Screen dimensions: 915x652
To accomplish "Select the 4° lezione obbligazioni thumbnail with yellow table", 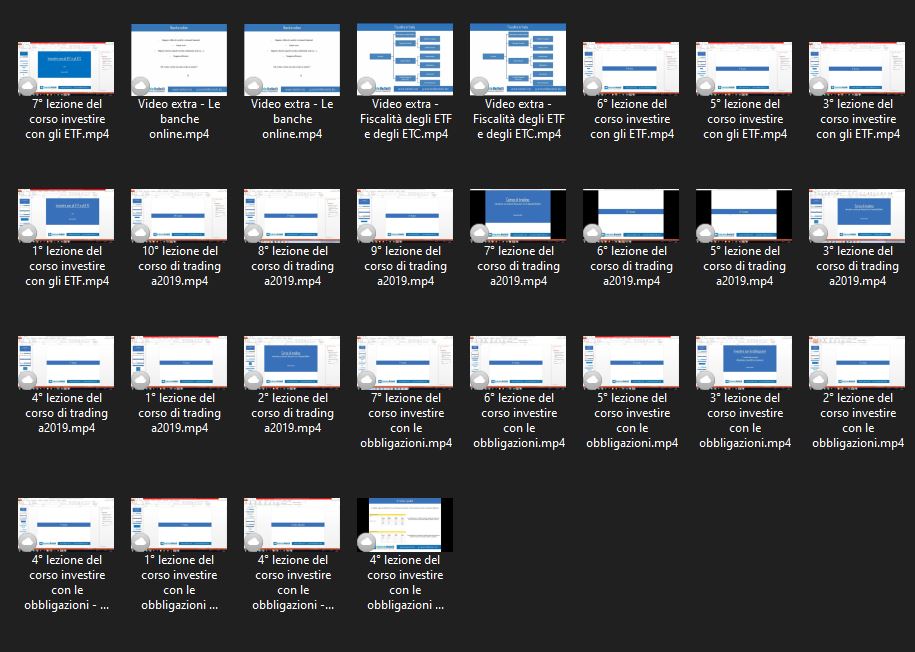I will tap(405, 525).
